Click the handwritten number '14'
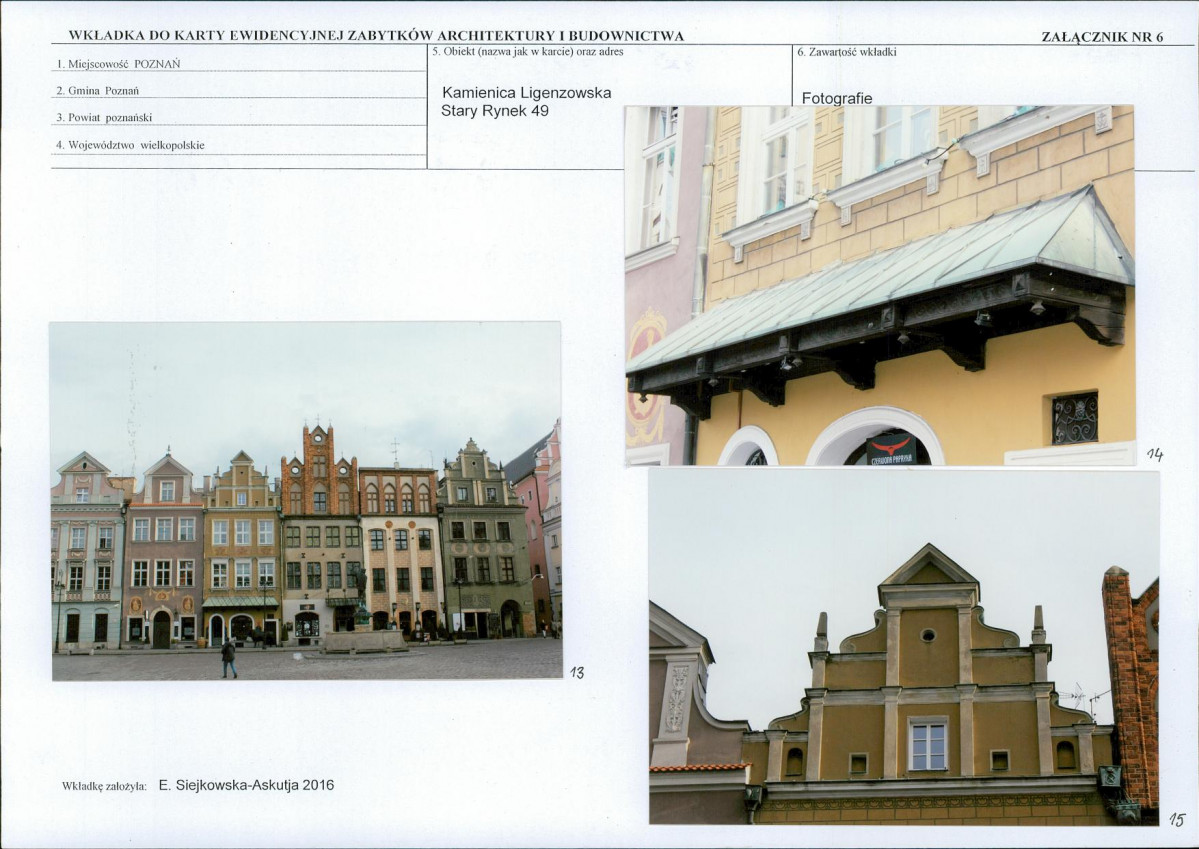 click(1155, 455)
